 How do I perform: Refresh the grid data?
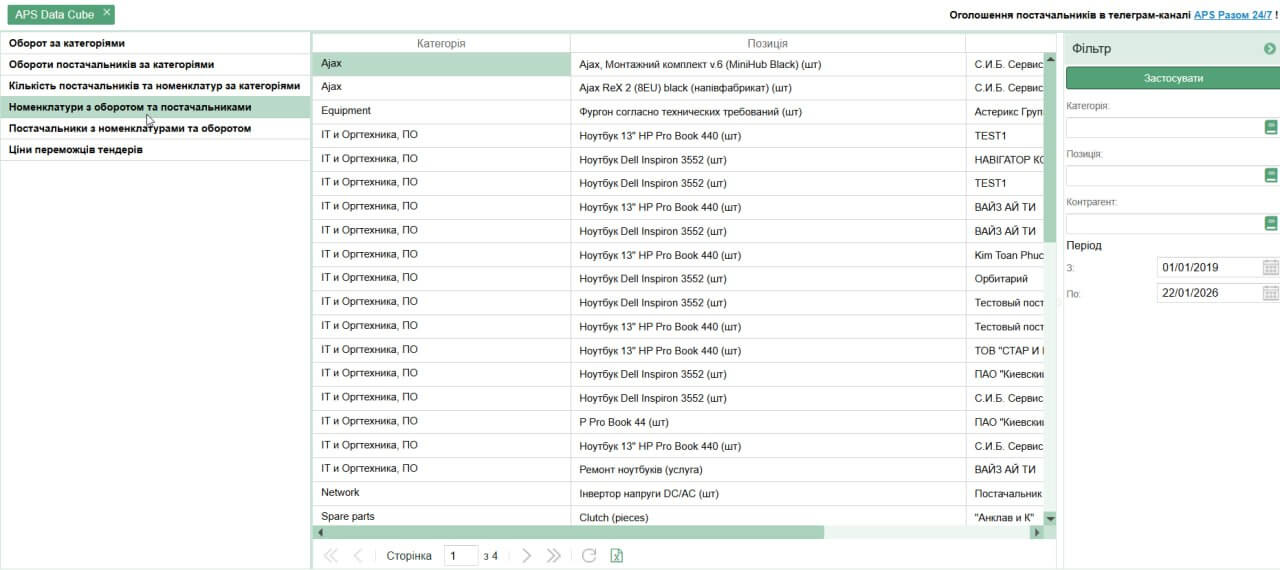589,556
